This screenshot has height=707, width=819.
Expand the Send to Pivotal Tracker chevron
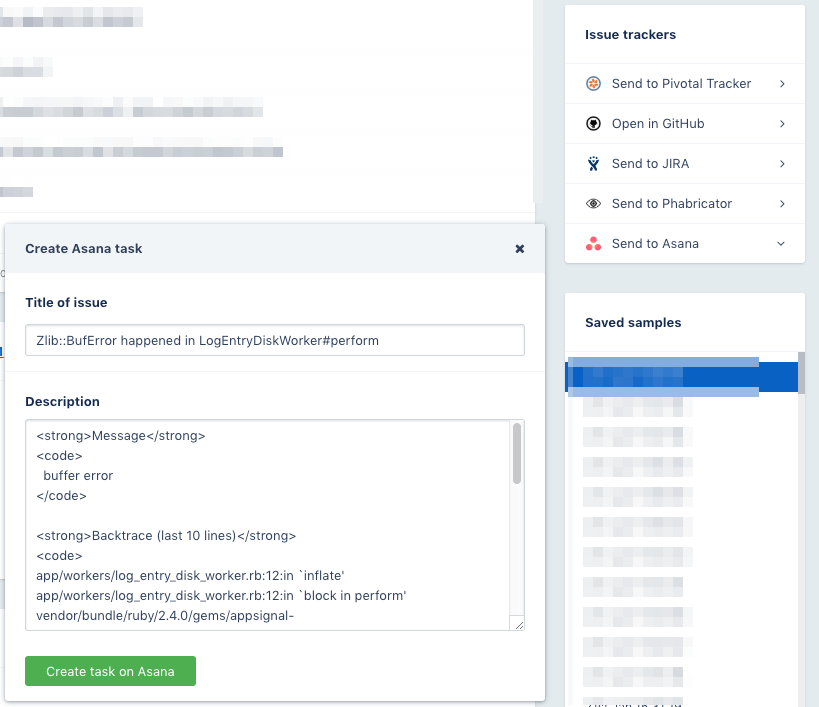point(782,84)
